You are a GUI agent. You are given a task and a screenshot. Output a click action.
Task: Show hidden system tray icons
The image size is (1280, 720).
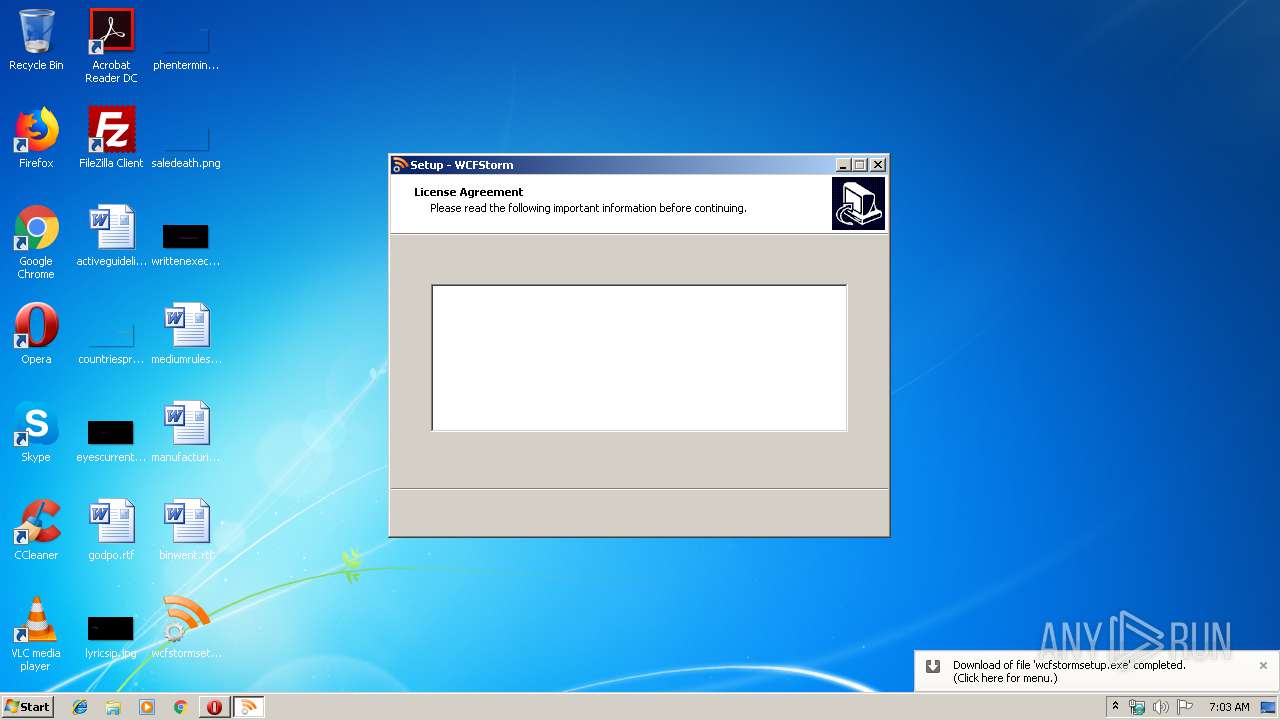1115,707
